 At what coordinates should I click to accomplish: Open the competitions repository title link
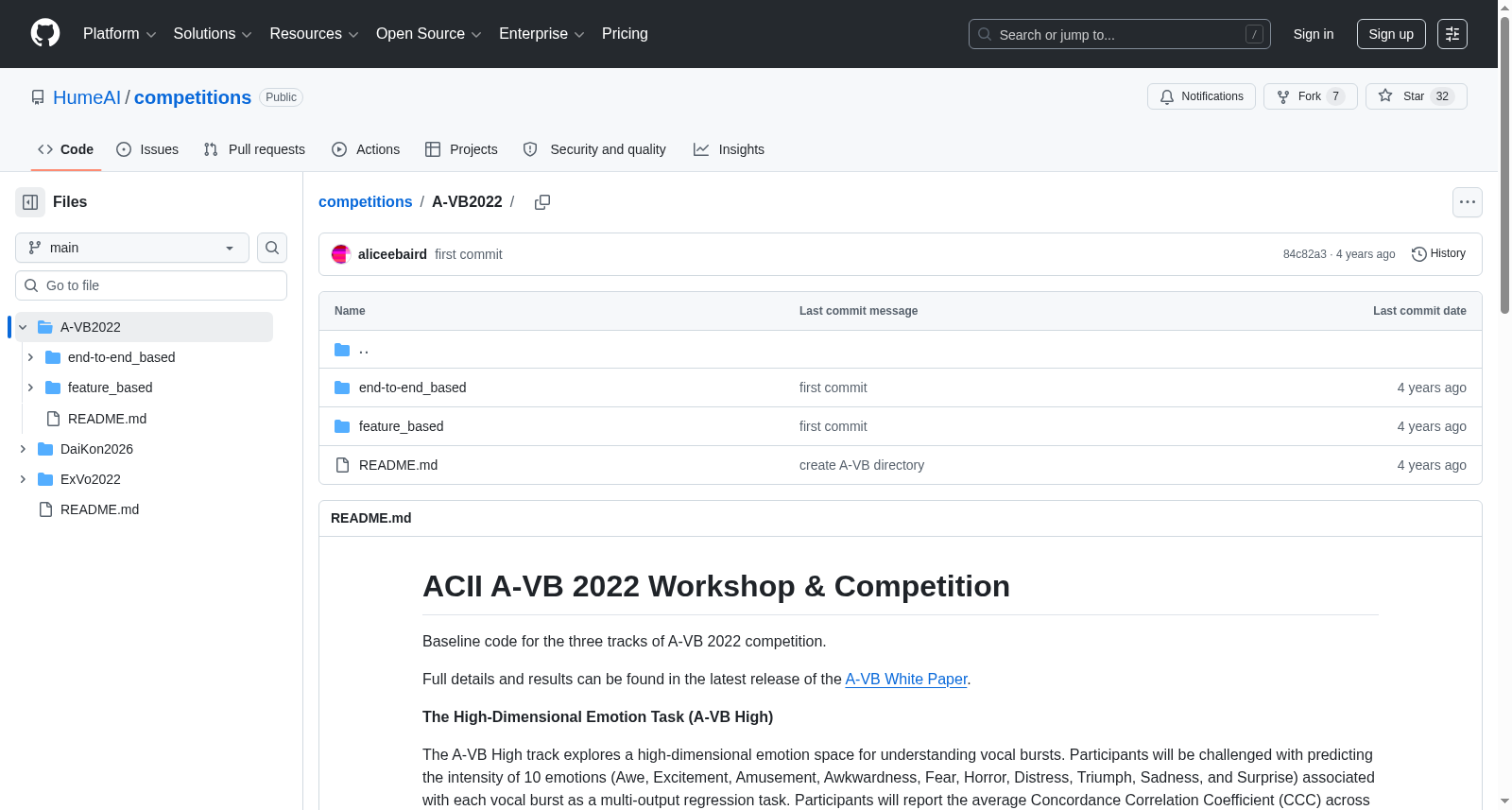193,97
